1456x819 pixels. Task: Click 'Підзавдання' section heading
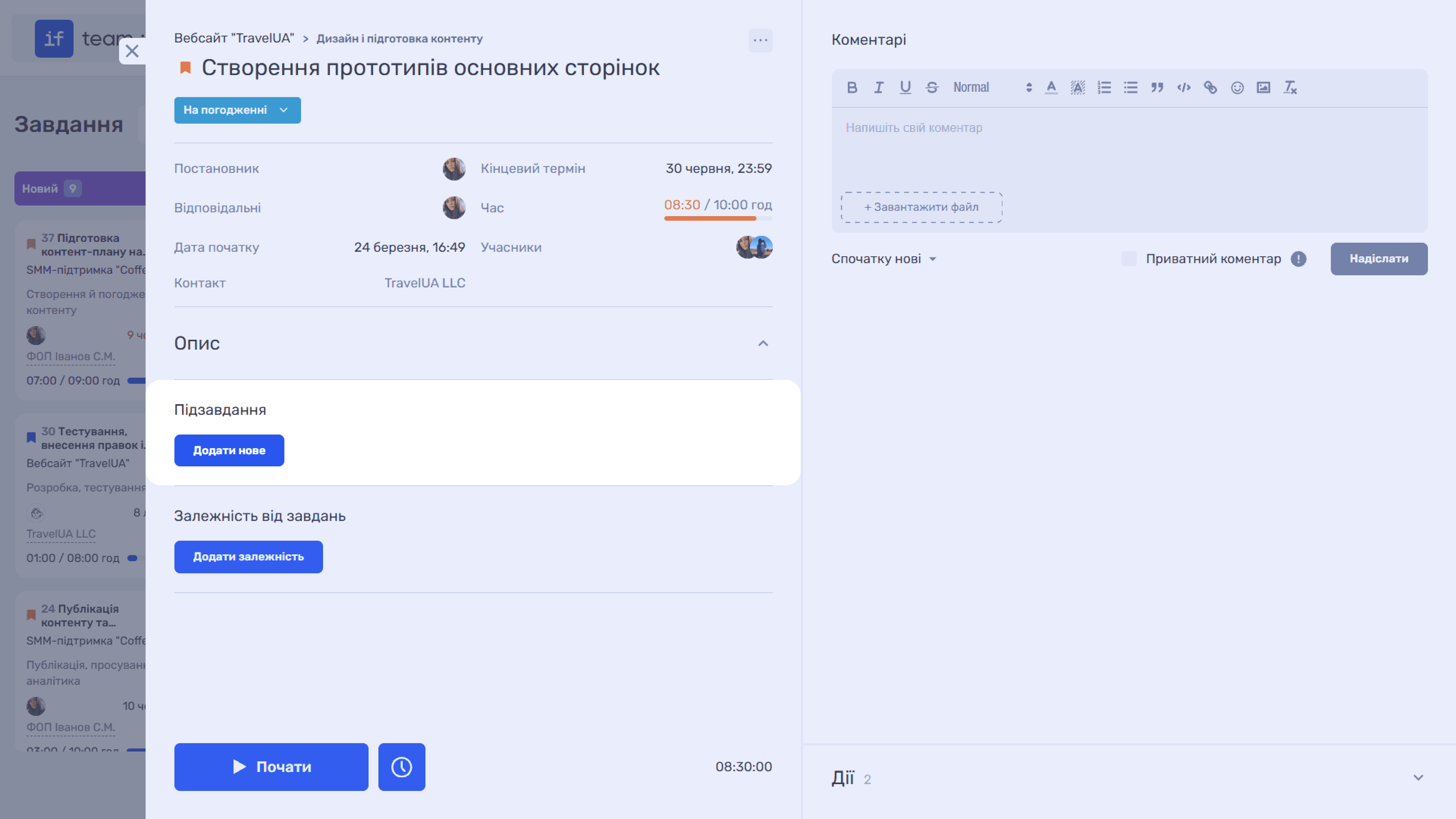[x=220, y=410]
